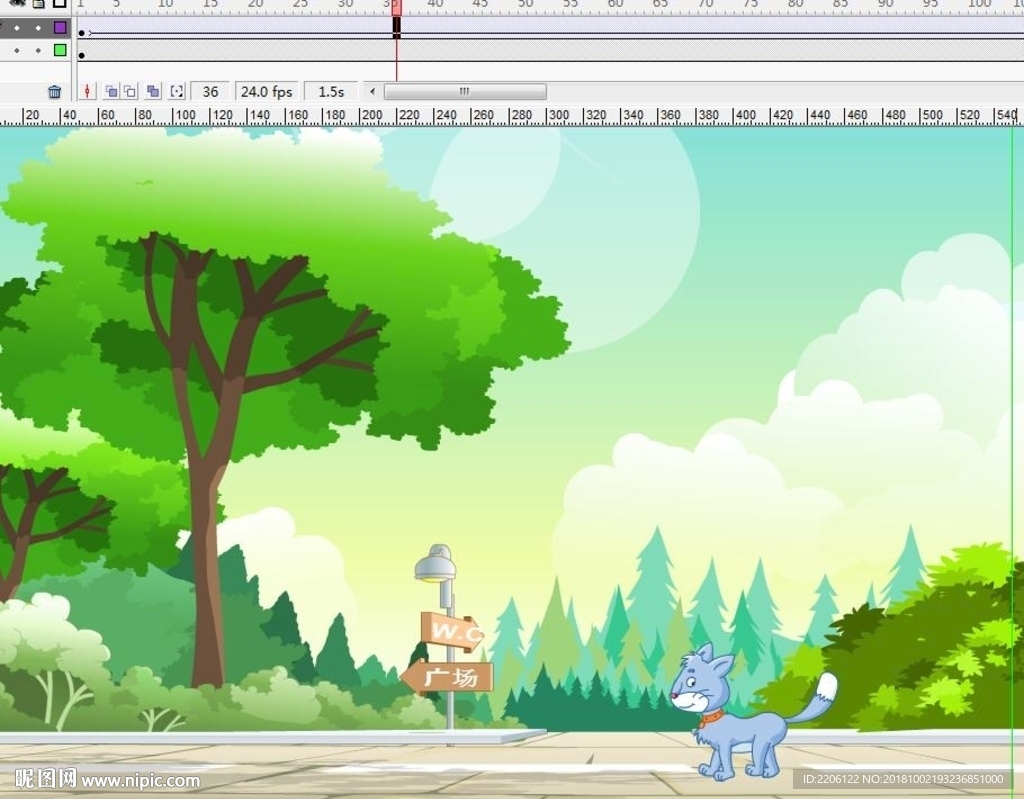Viewport: 1024px width, 799px height.
Task: Lock all layers via padlock header icon
Action: 38,4
